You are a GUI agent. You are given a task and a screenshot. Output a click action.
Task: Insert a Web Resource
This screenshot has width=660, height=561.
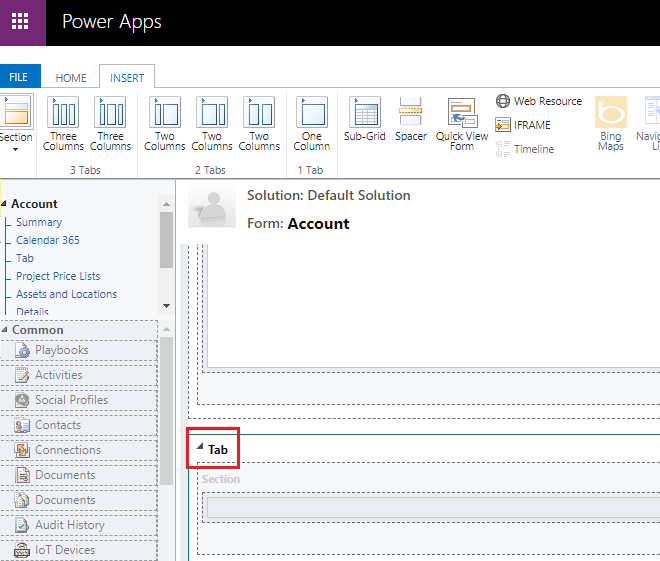pos(538,101)
